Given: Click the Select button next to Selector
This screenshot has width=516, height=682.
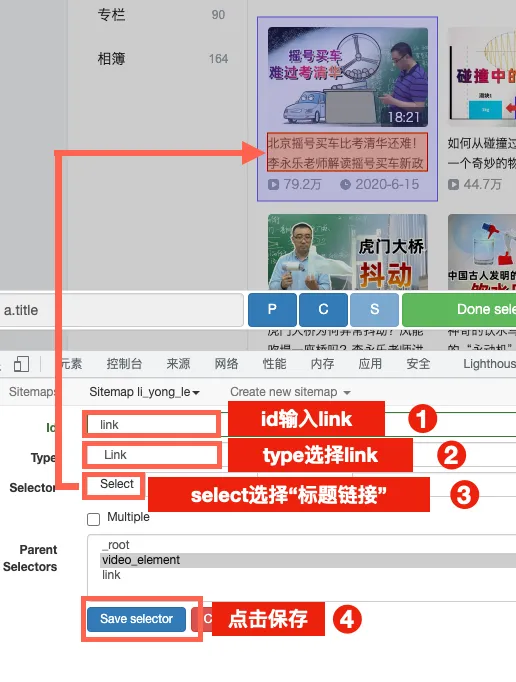Looking at the screenshot, I should point(117,484).
